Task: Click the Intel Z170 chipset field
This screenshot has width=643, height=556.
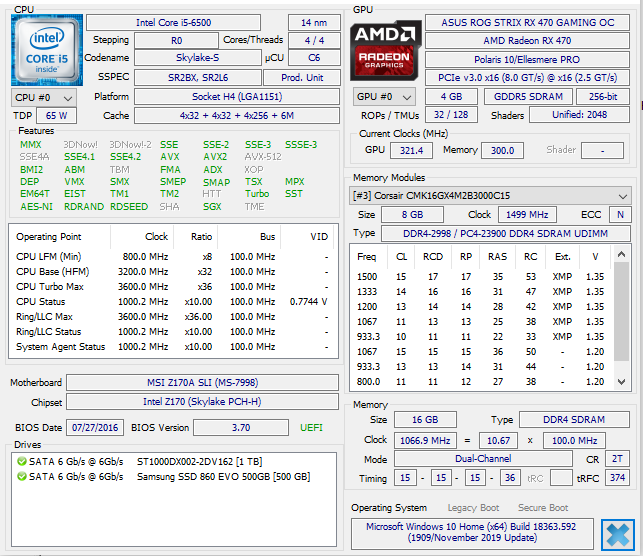Action: (x=203, y=401)
